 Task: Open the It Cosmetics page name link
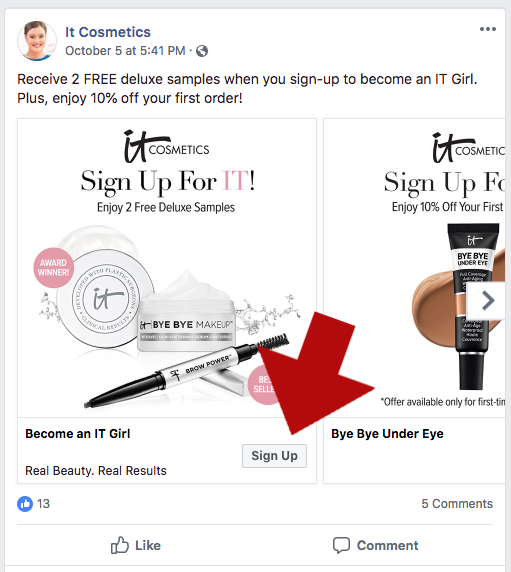pyautogui.click(x=108, y=32)
